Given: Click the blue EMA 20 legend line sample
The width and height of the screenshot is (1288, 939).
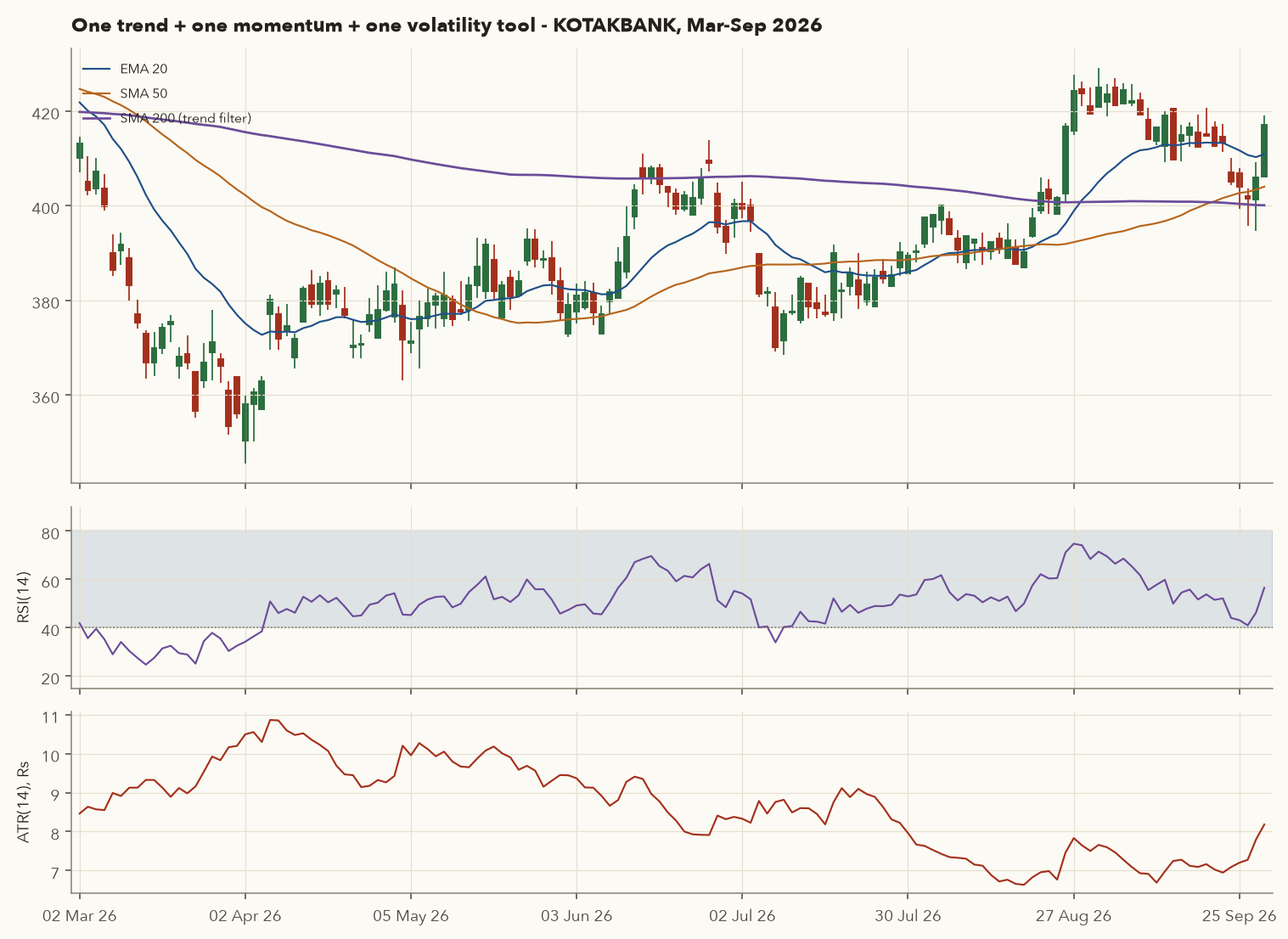Looking at the screenshot, I should tap(96, 69).
